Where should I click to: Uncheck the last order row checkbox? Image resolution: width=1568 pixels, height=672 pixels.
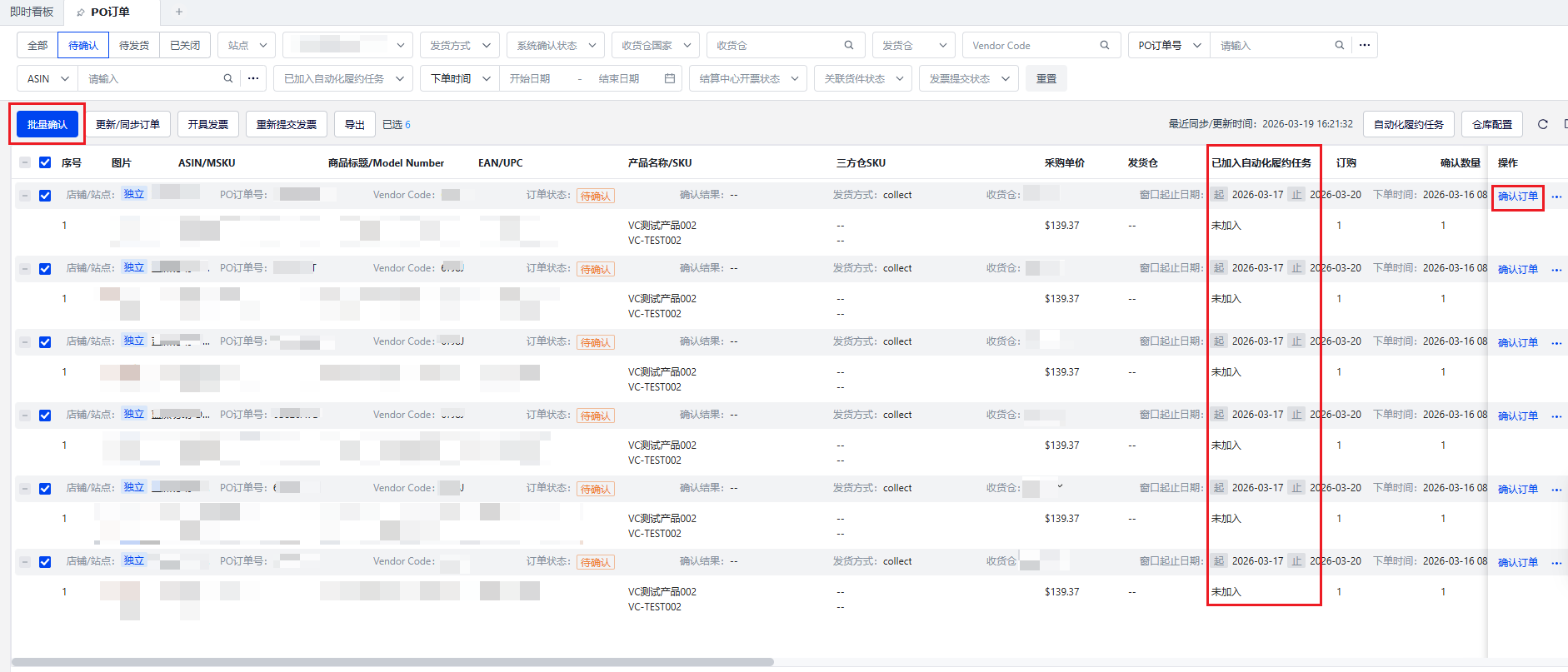[45, 562]
